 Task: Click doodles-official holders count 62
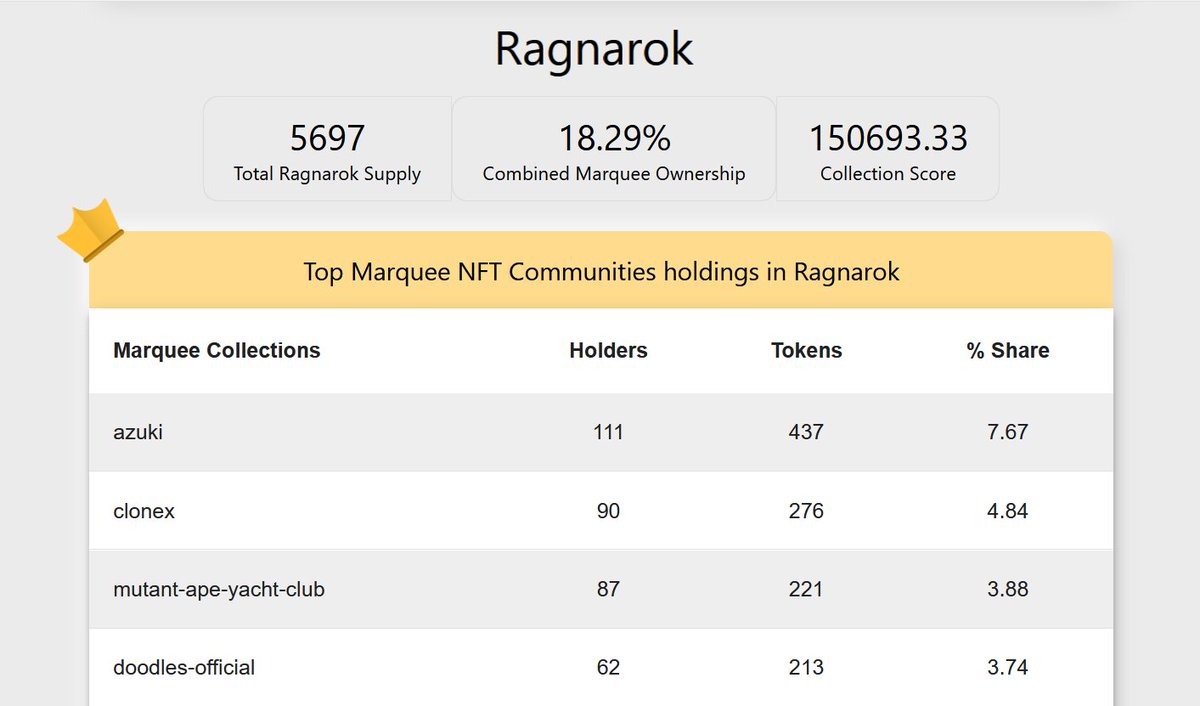(x=607, y=667)
